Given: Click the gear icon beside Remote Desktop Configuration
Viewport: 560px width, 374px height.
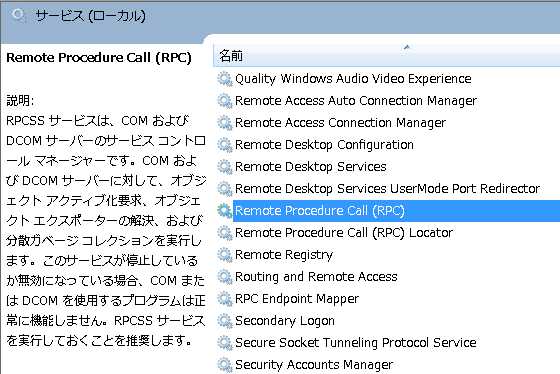Looking at the screenshot, I should pos(225,145).
